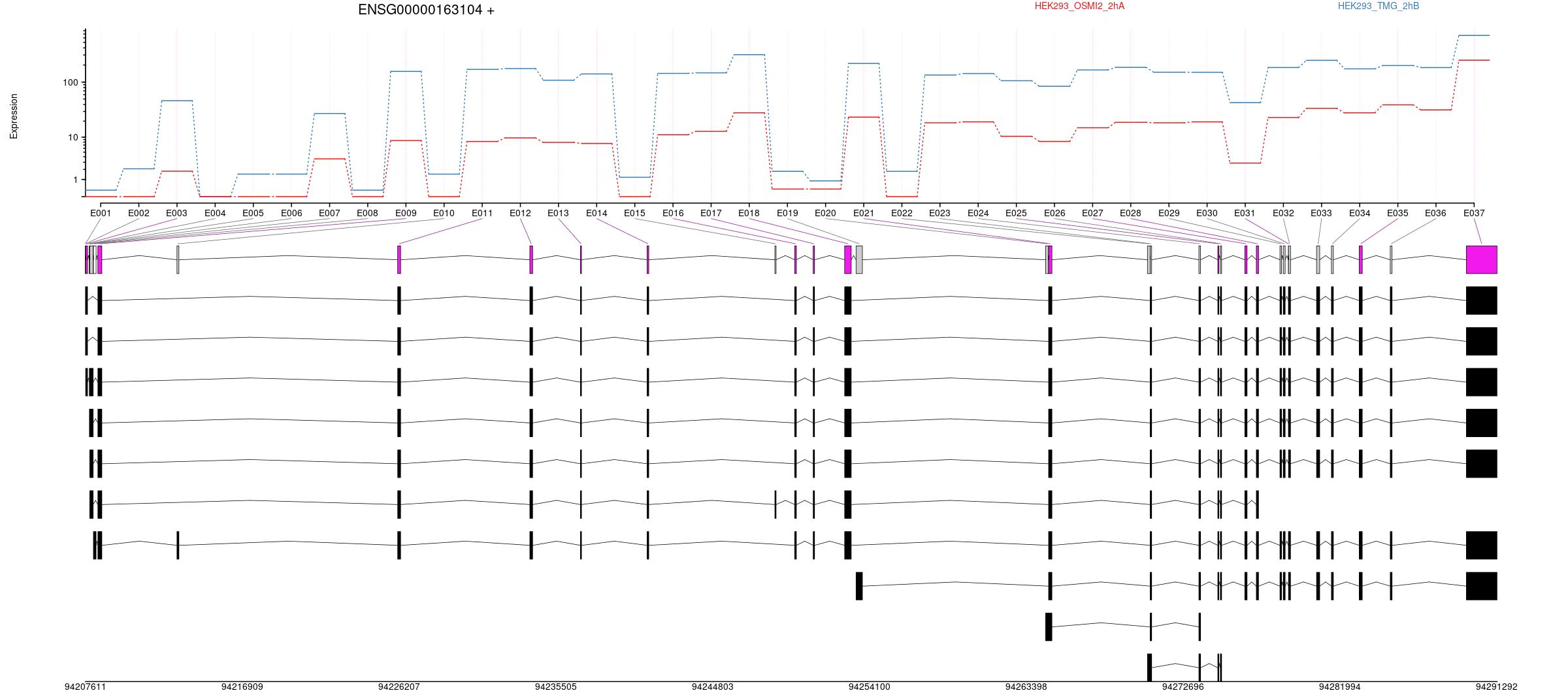Click exon label E013
Viewport: 1568px width, 699px height.
coord(558,213)
